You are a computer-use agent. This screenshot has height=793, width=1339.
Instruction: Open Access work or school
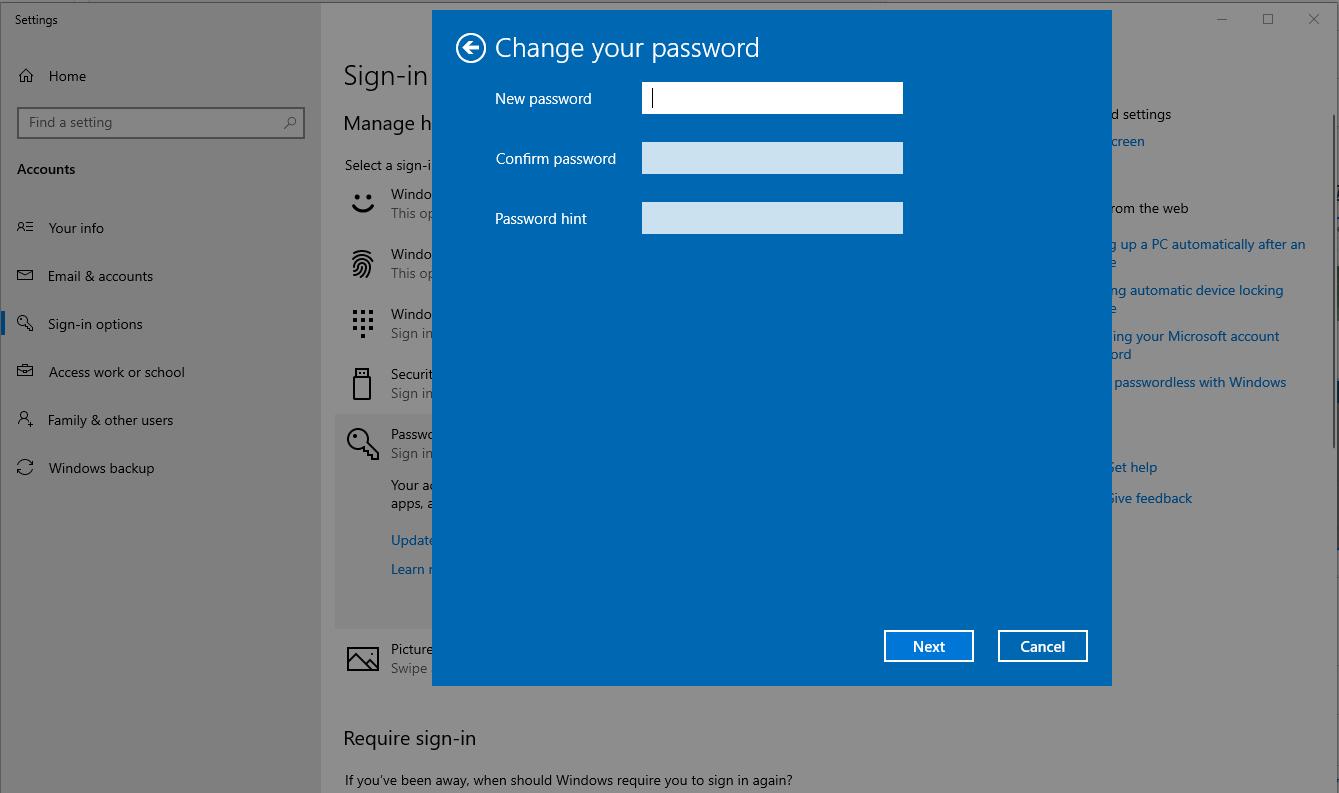tap(116, 372)
